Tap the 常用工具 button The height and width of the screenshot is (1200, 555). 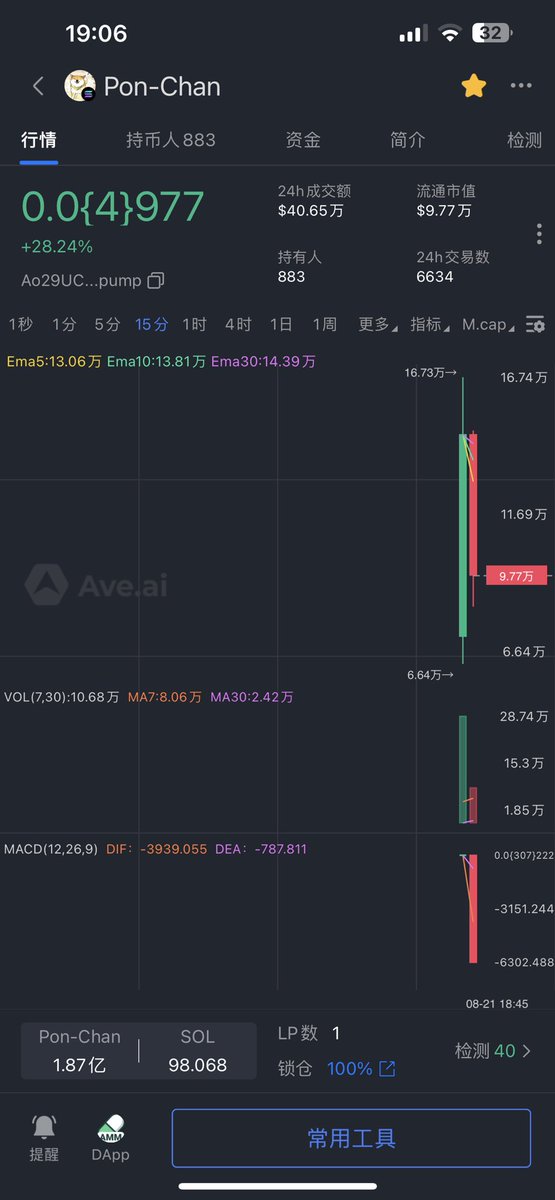click(351, 1138)
